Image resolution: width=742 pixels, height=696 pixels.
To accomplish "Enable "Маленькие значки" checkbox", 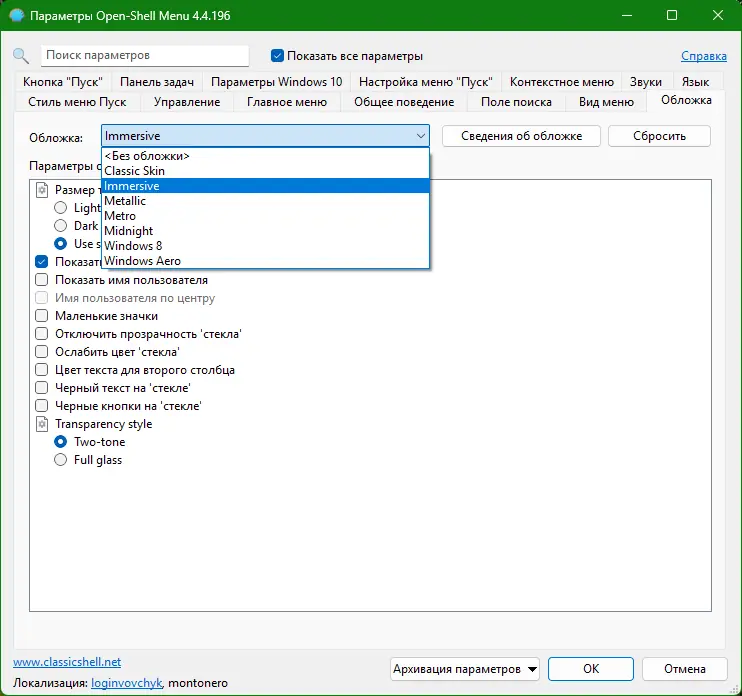I will [42, 316].
